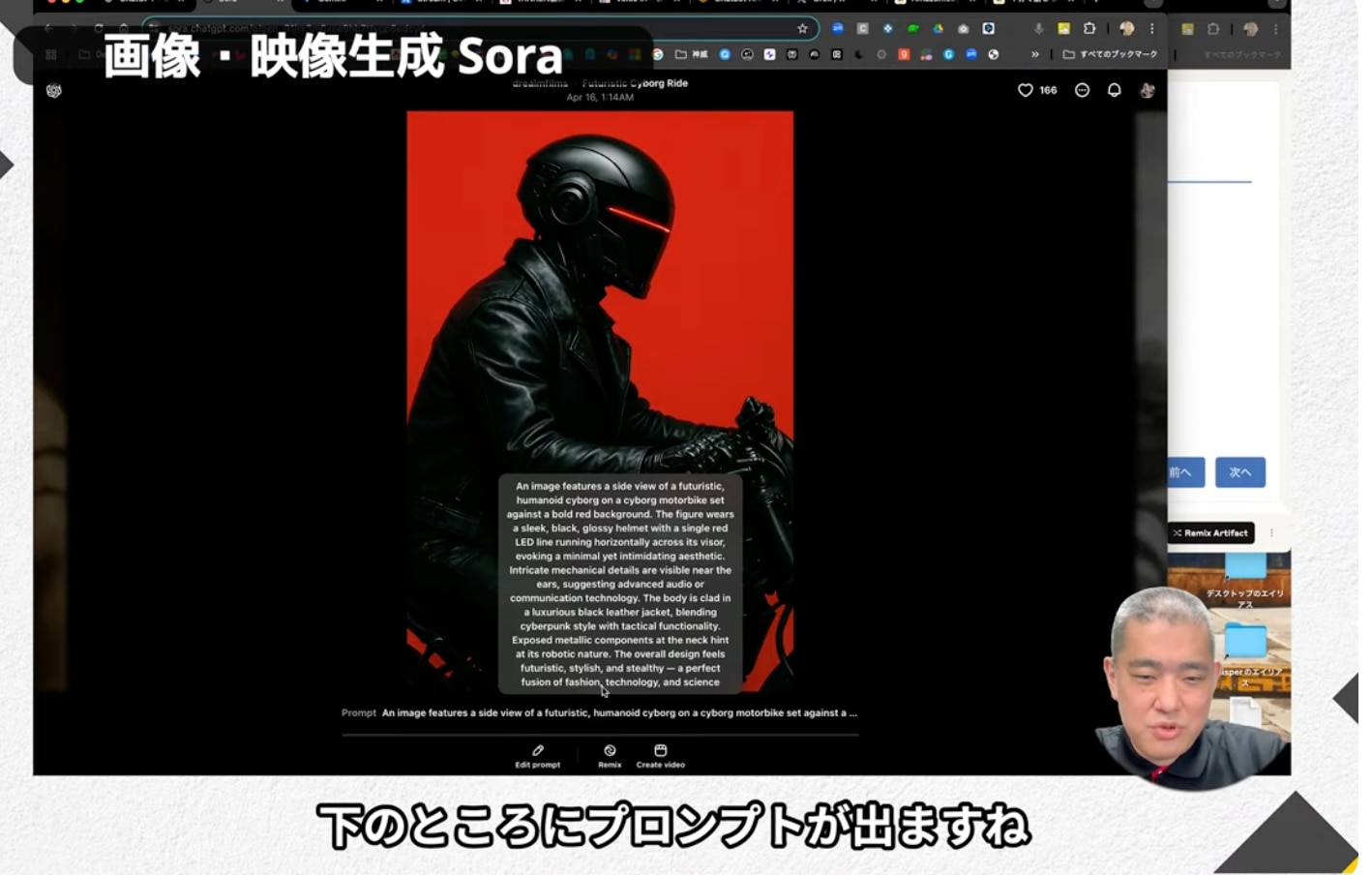Click the Create video button
This screenshot has width=1372, height=875.
pos(661,756)
